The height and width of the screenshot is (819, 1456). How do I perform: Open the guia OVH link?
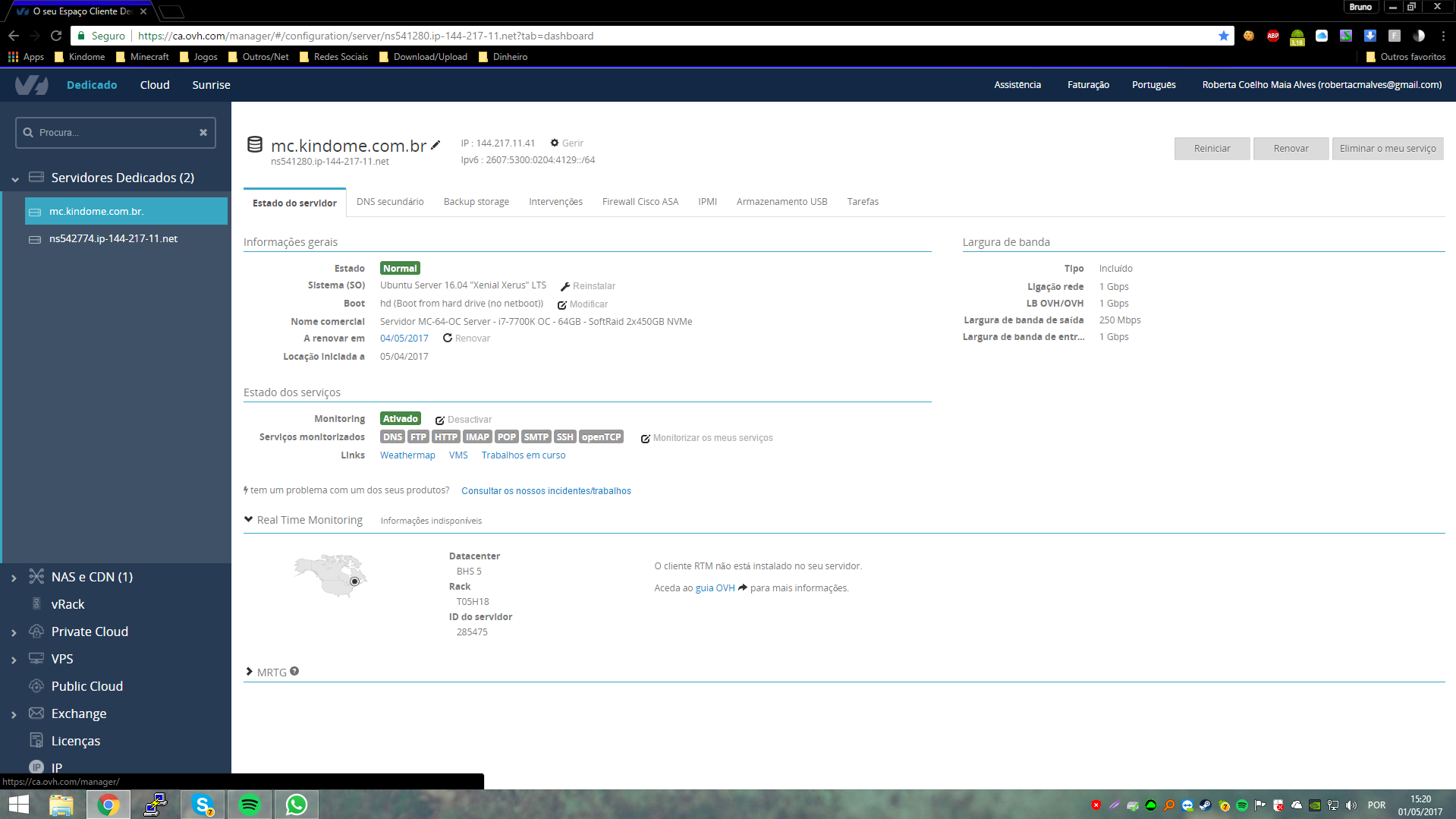[x=715, y=588]
